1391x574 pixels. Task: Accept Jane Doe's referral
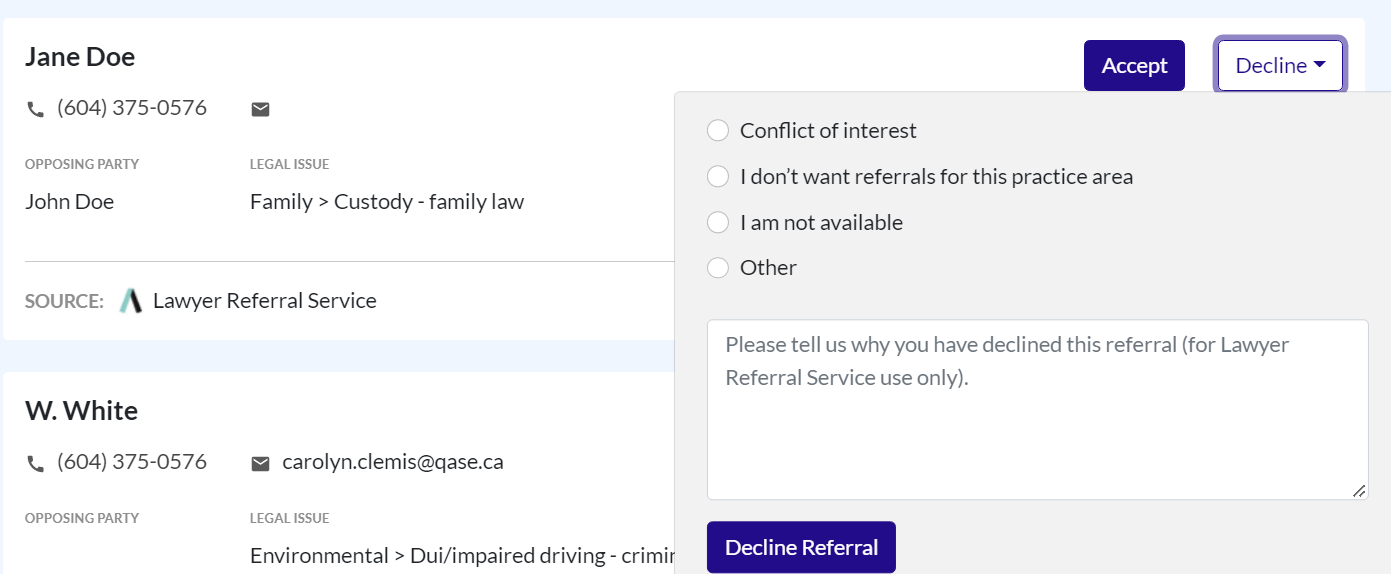coord(1134,65)
